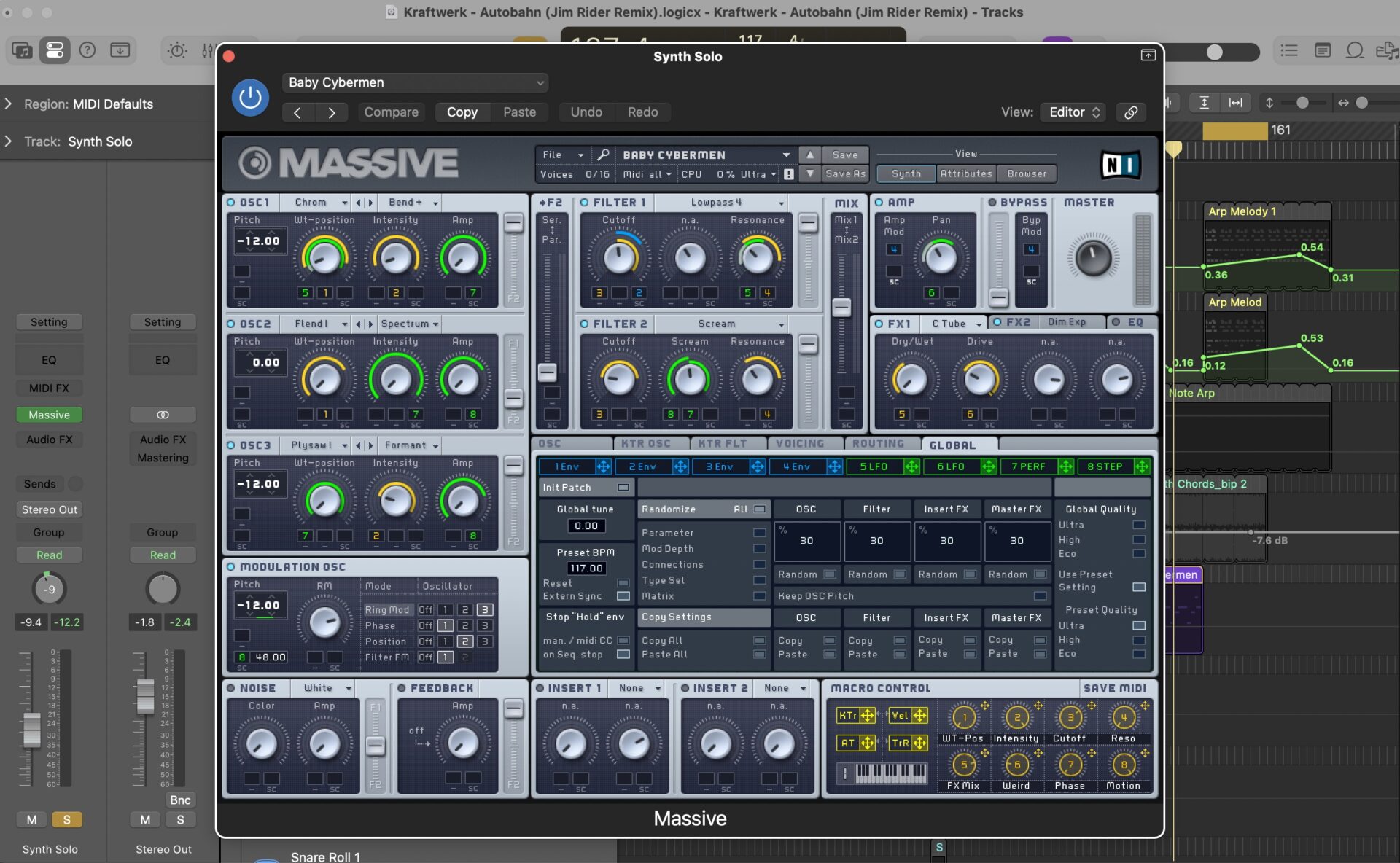Image resolution: width=1400 pixels, height=863 pixels.
Task: Adjust the Synth Solo volume fader
Action: coord(31,729)
